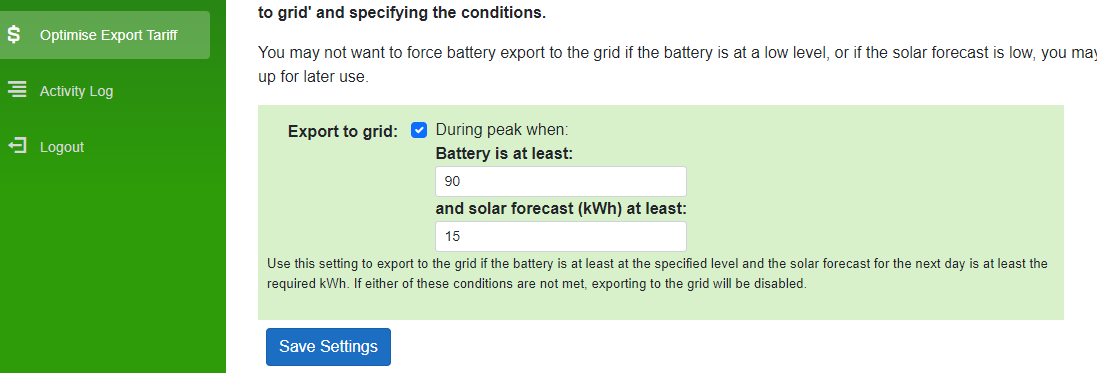The width and height of the screenshot is (1097, 373).
Task: Click the dollar sign sidebar icon
Action: (14, 34)
